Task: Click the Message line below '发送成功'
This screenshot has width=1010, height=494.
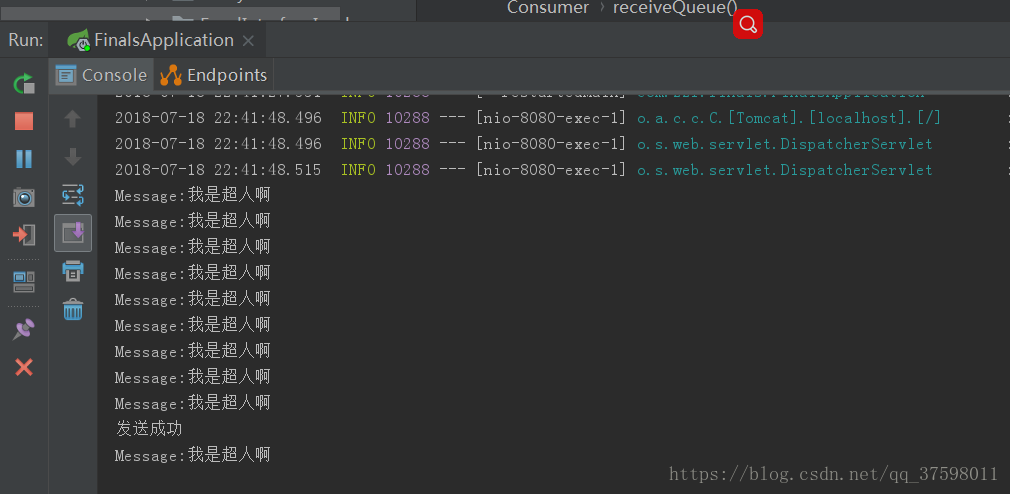Action: (x=193, y=455)
